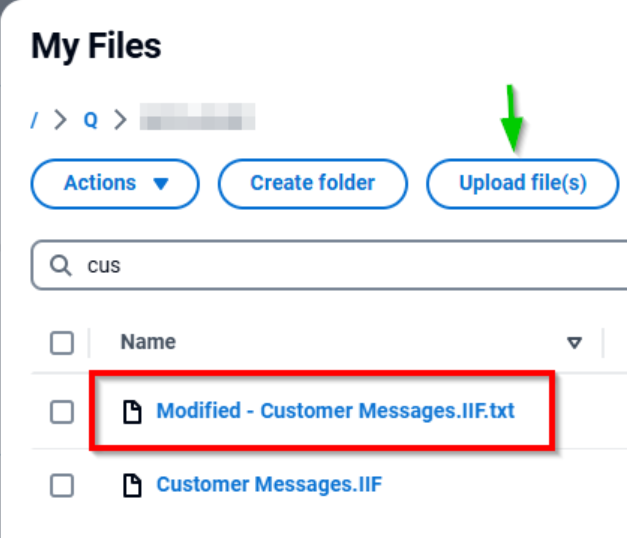Check the Modified - Customer Messages.IIF.txt checkbox
The image size is (627, 538).
62,411
